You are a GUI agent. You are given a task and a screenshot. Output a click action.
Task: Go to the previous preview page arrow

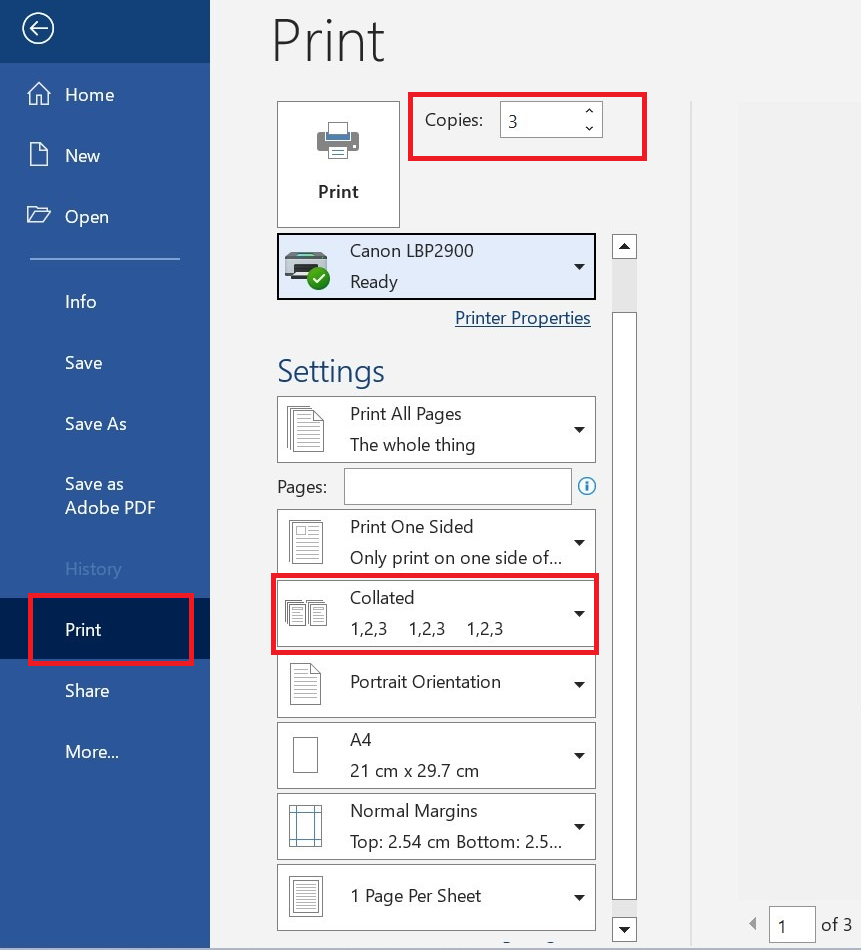coord(753,924)
